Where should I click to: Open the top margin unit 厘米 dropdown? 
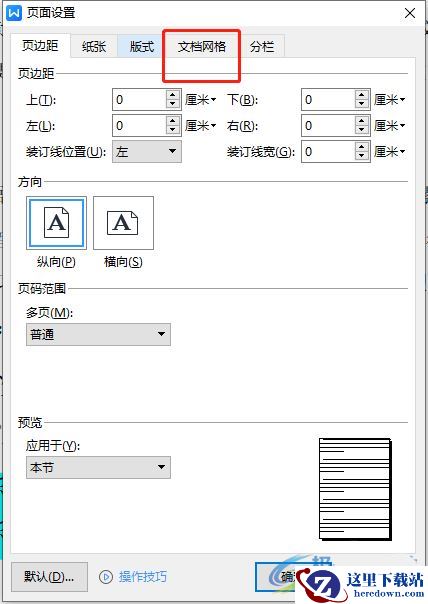[x=200, y=100]
